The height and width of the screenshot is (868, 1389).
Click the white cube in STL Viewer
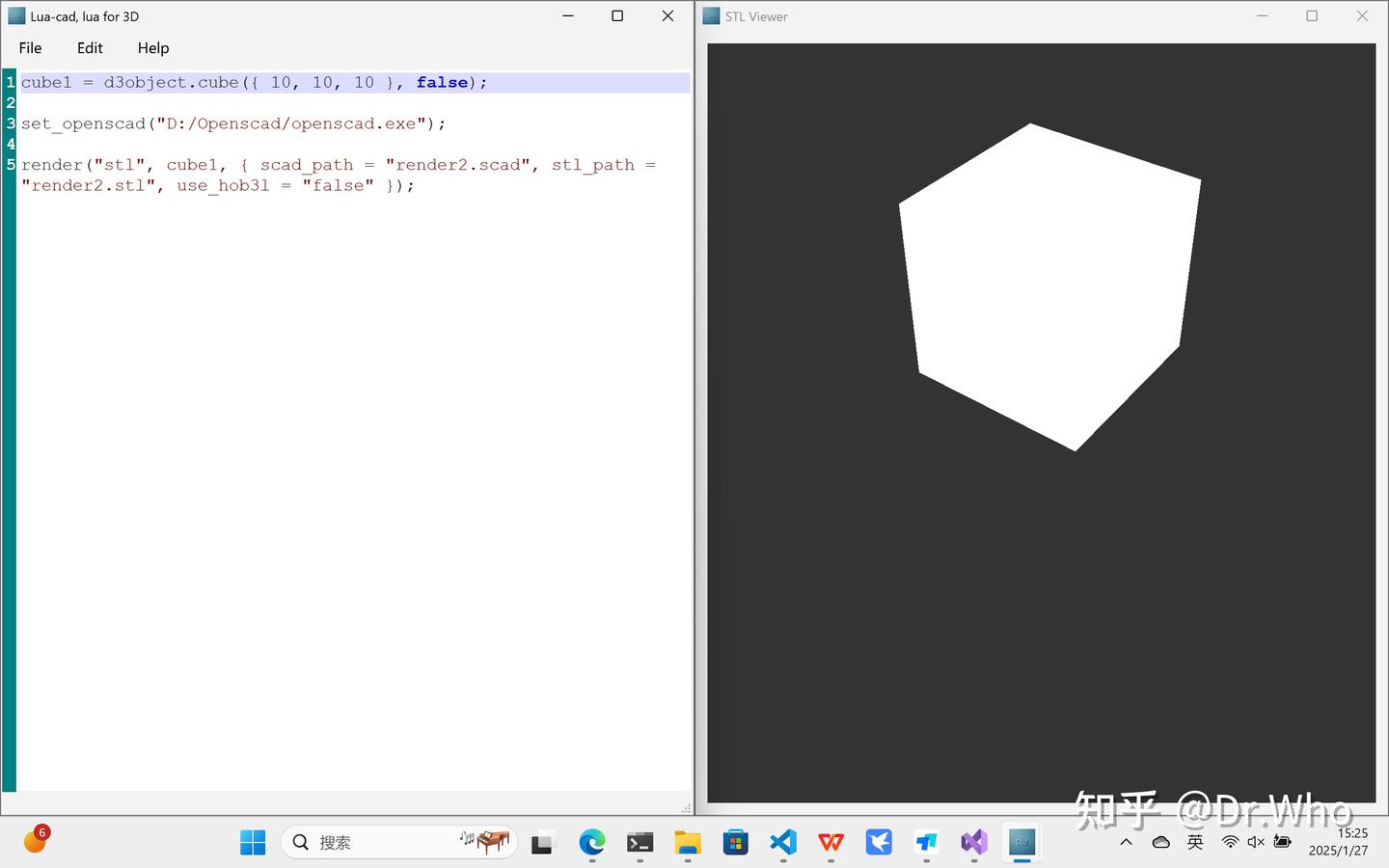click(1049, 289)
